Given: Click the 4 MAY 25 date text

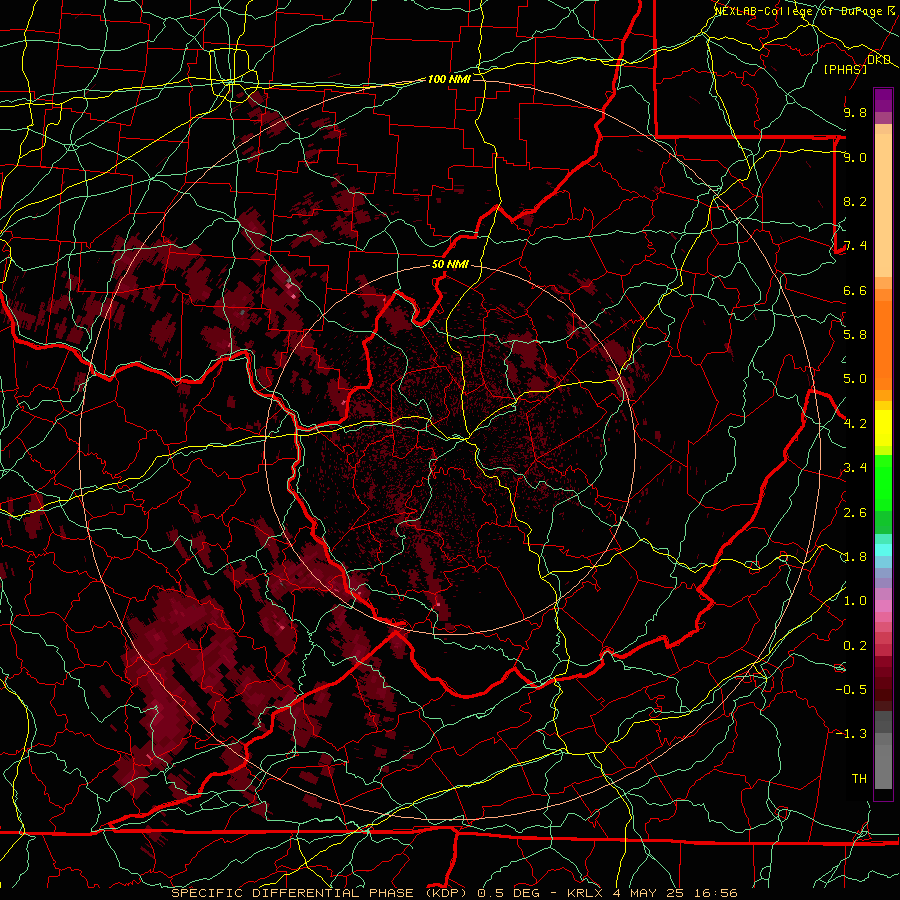Looking at the screenshot, I should [x=650, y=893].
